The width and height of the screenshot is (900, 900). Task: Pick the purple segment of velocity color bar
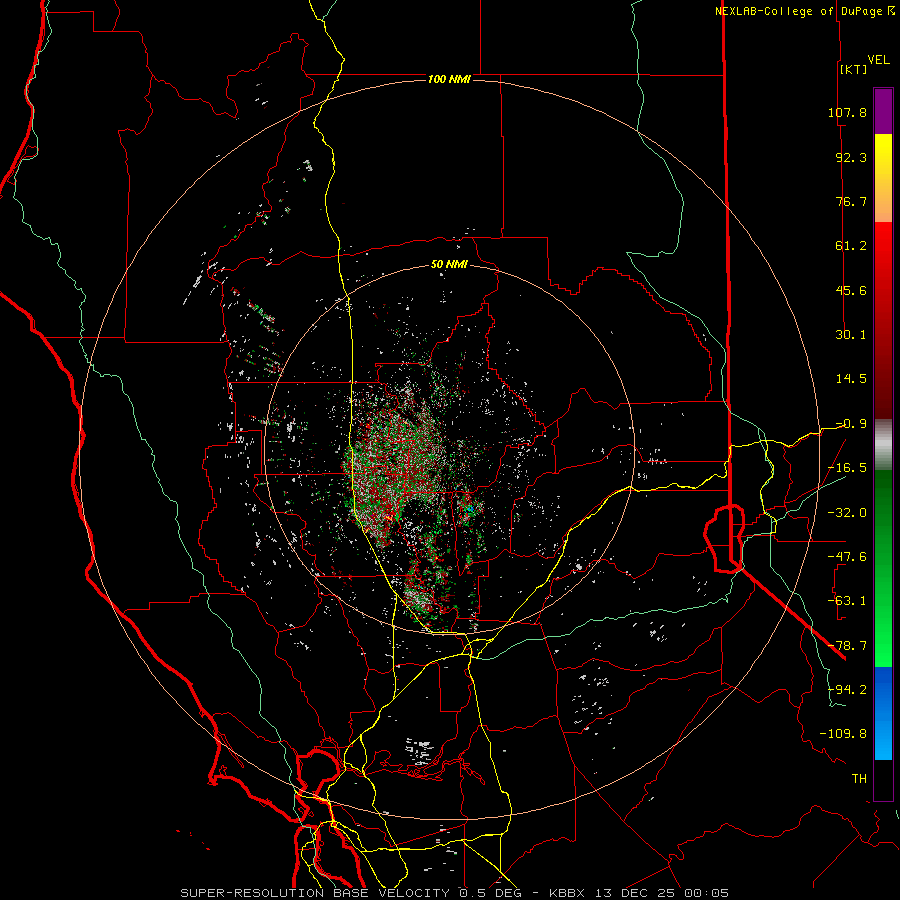tap(883, 112)
